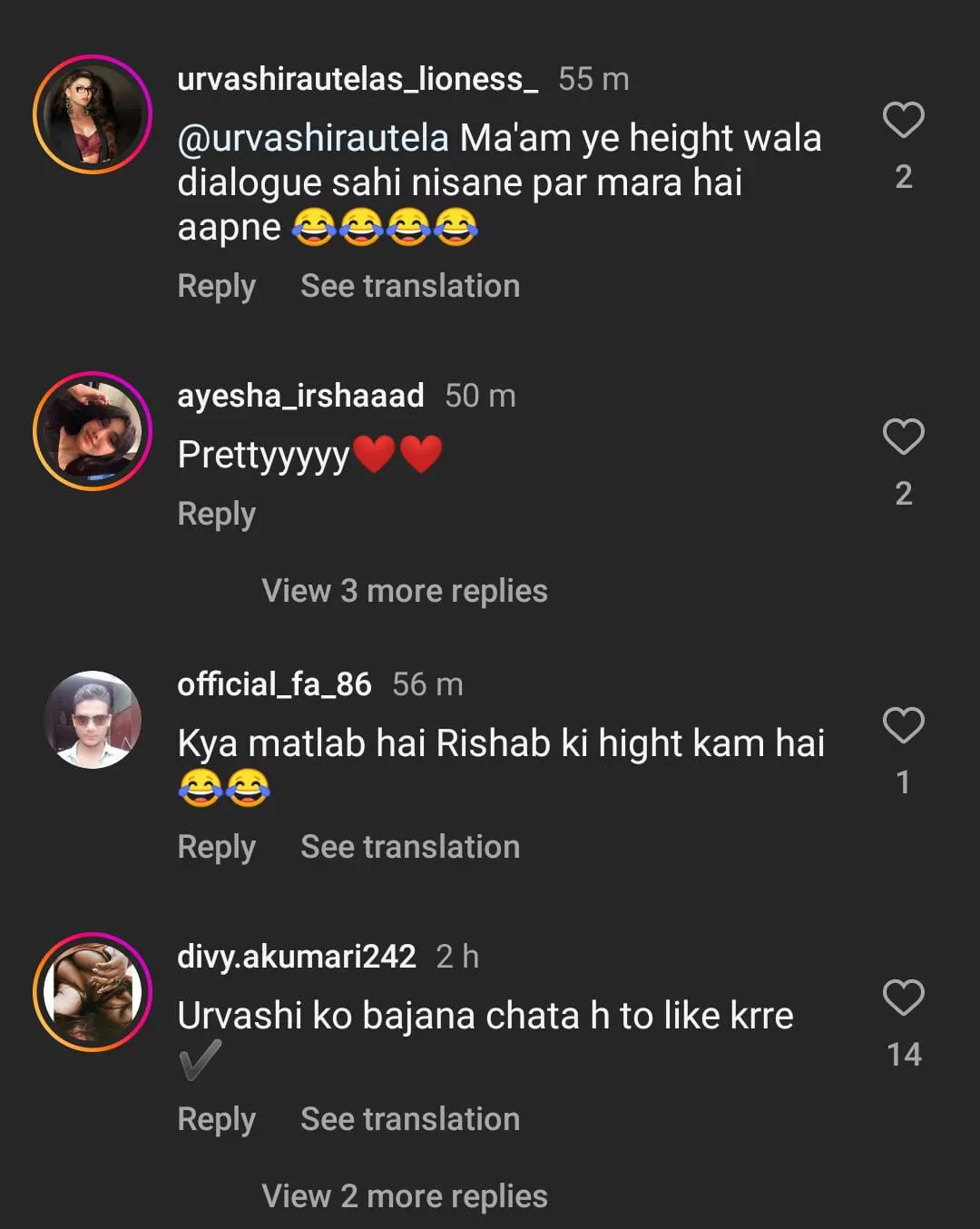See translation of Rishab height comment

pos(410,848)
